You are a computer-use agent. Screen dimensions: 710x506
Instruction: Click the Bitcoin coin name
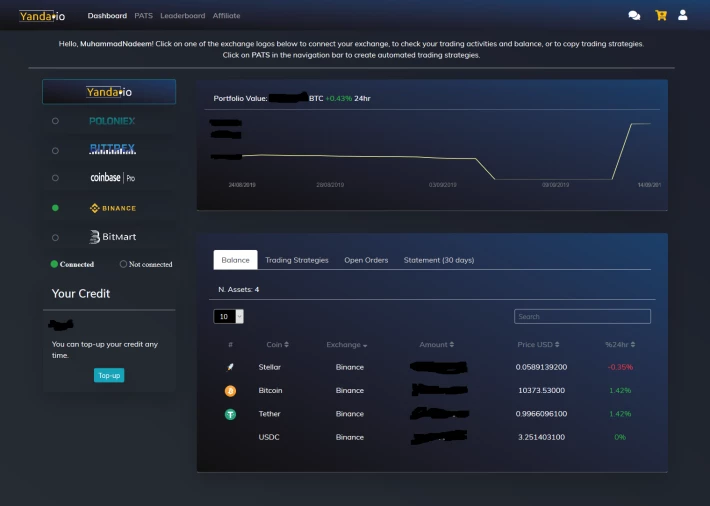pyautogui.click(x=270, y=390)
